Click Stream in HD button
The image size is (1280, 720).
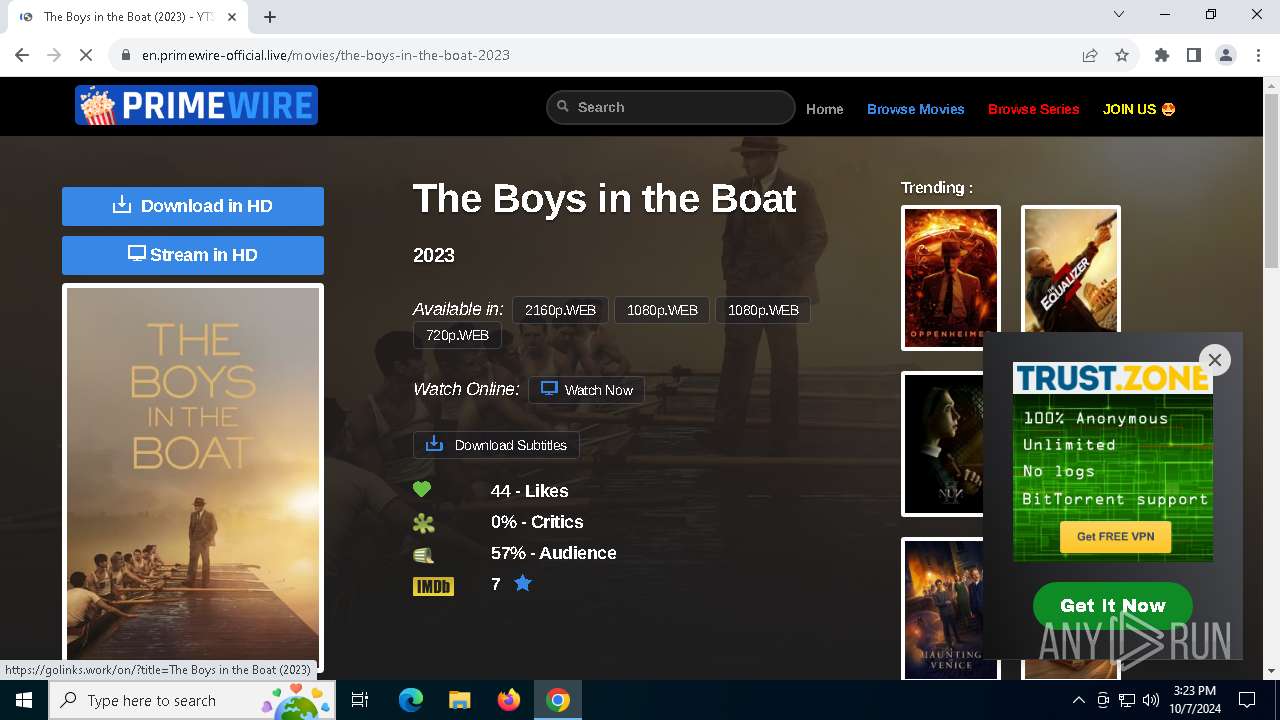tap(193, 255)
